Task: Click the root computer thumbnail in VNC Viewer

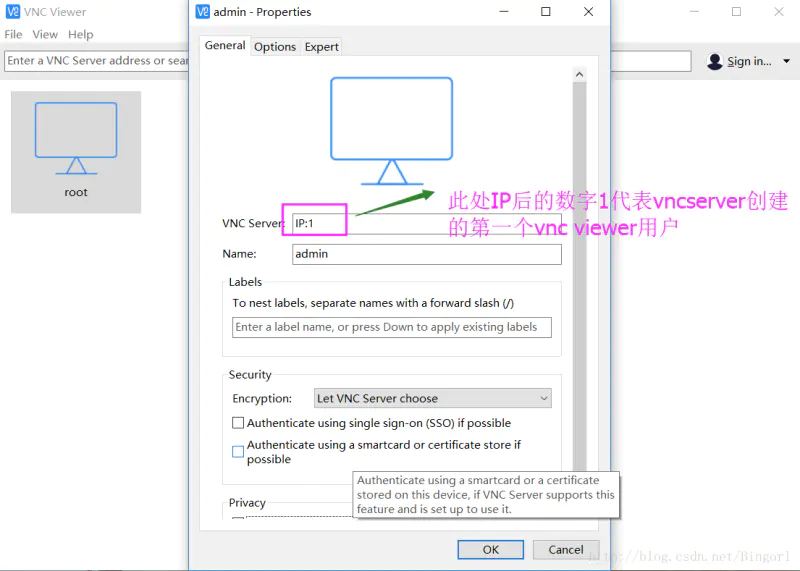Action: (x=76, y=152)
